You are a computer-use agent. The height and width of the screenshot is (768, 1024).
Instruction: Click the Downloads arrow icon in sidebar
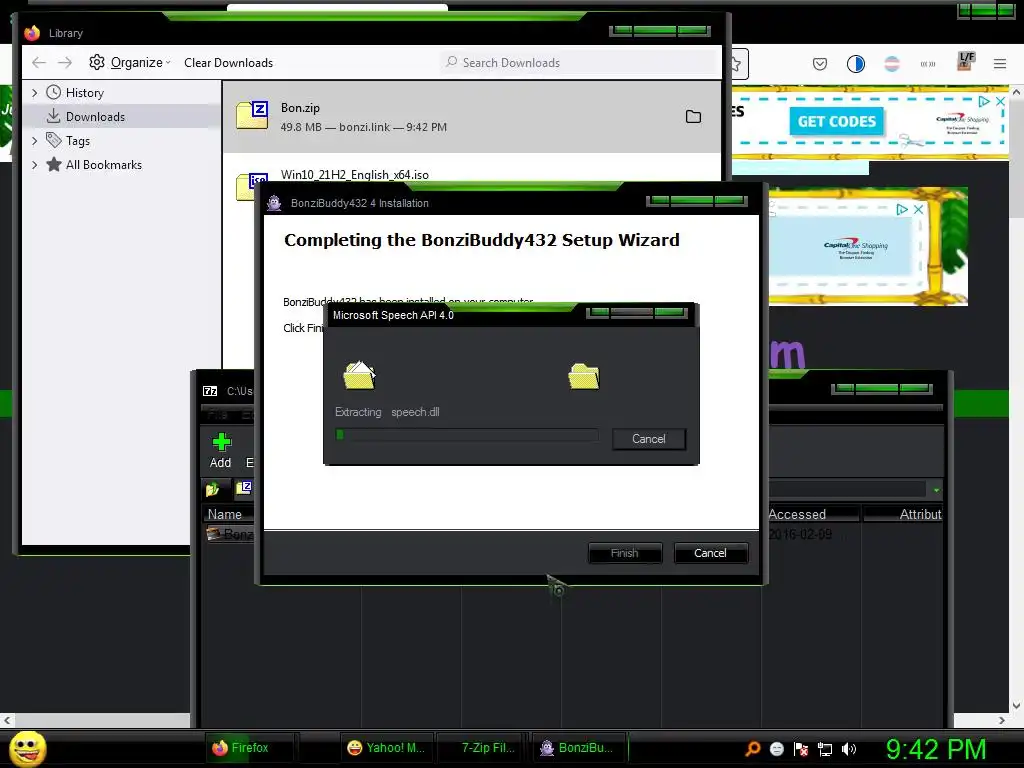click(x=54, y=116)
